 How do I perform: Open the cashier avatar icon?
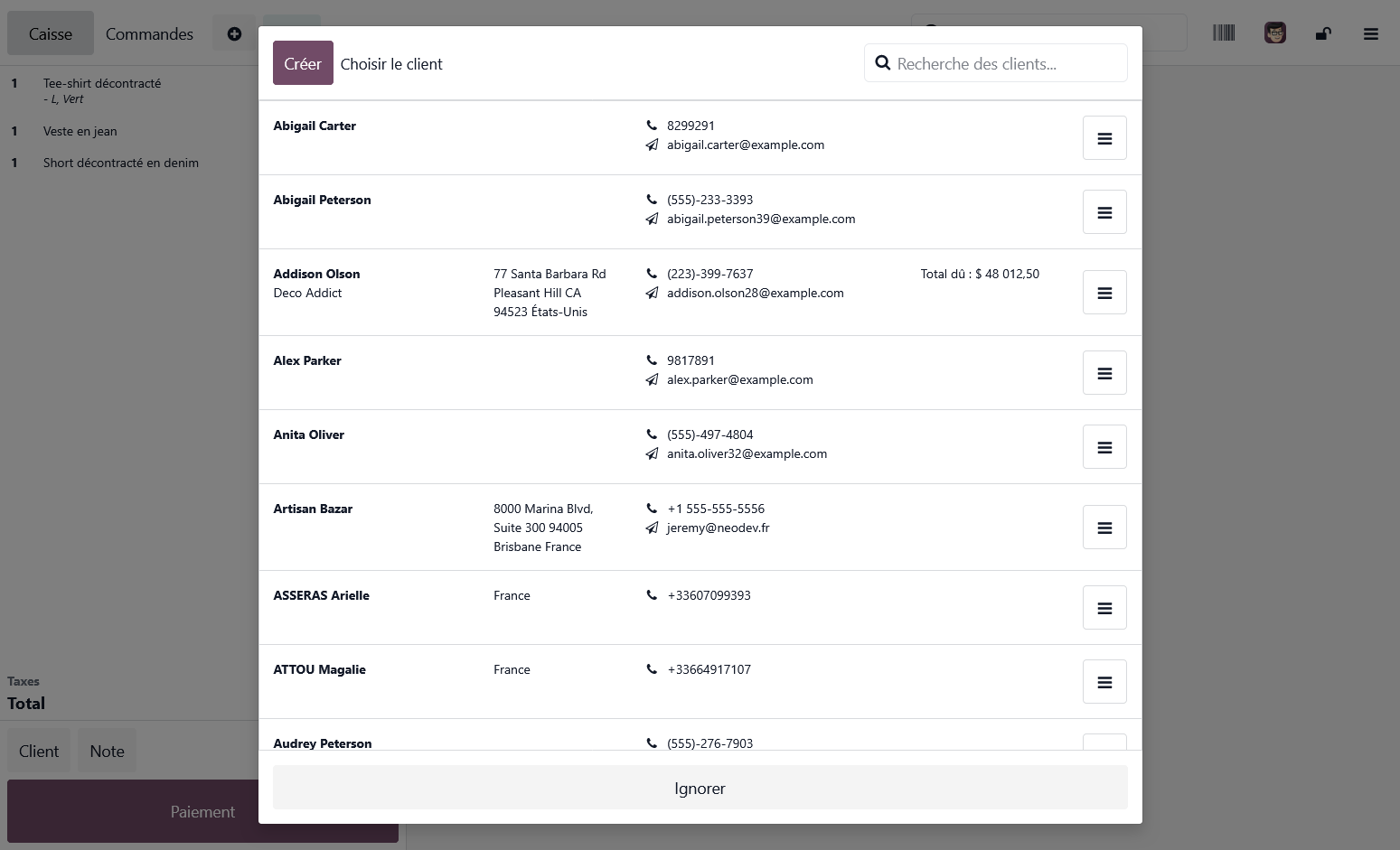point(1275,33)
